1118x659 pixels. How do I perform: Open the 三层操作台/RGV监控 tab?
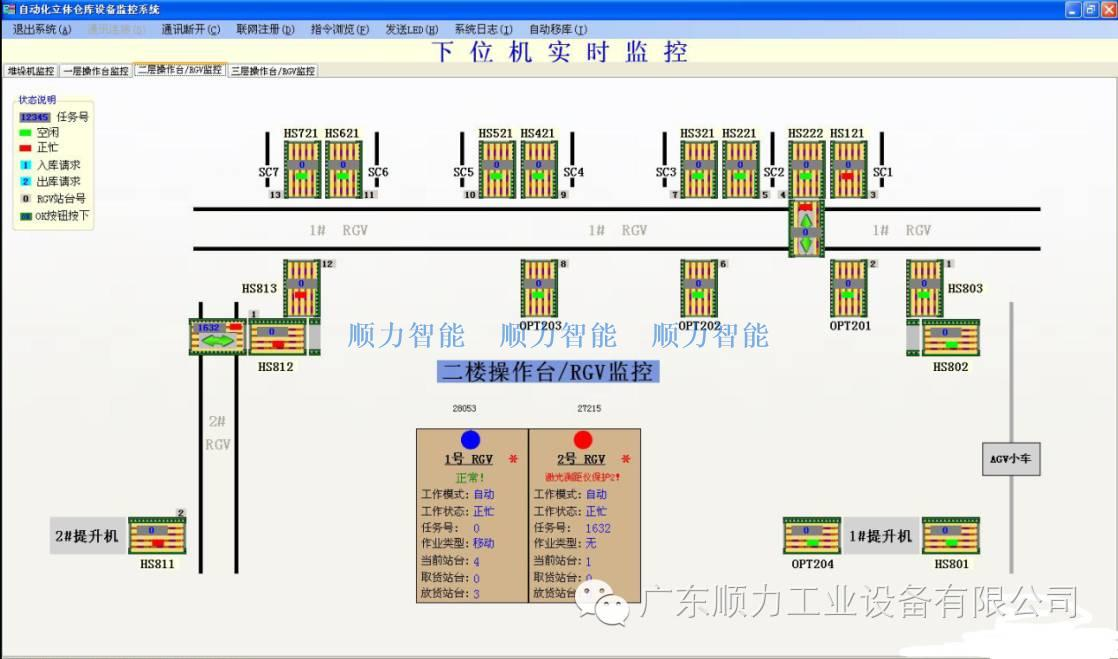tap(271, 70)
